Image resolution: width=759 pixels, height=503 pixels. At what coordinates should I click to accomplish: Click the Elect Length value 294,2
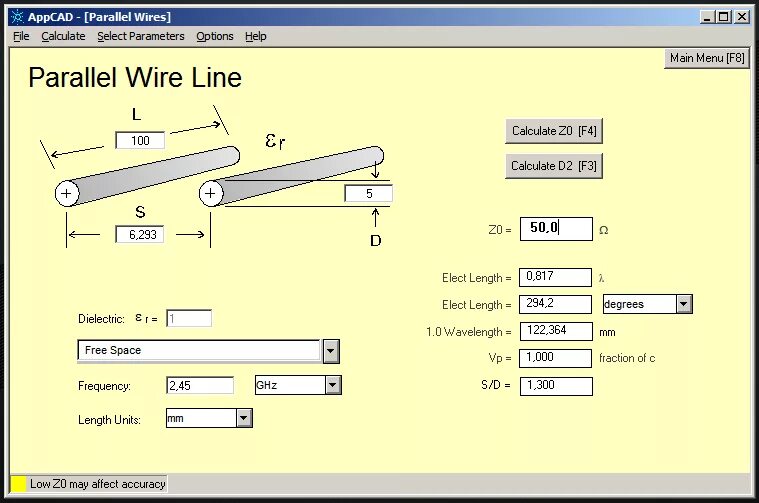coord(555,305)
